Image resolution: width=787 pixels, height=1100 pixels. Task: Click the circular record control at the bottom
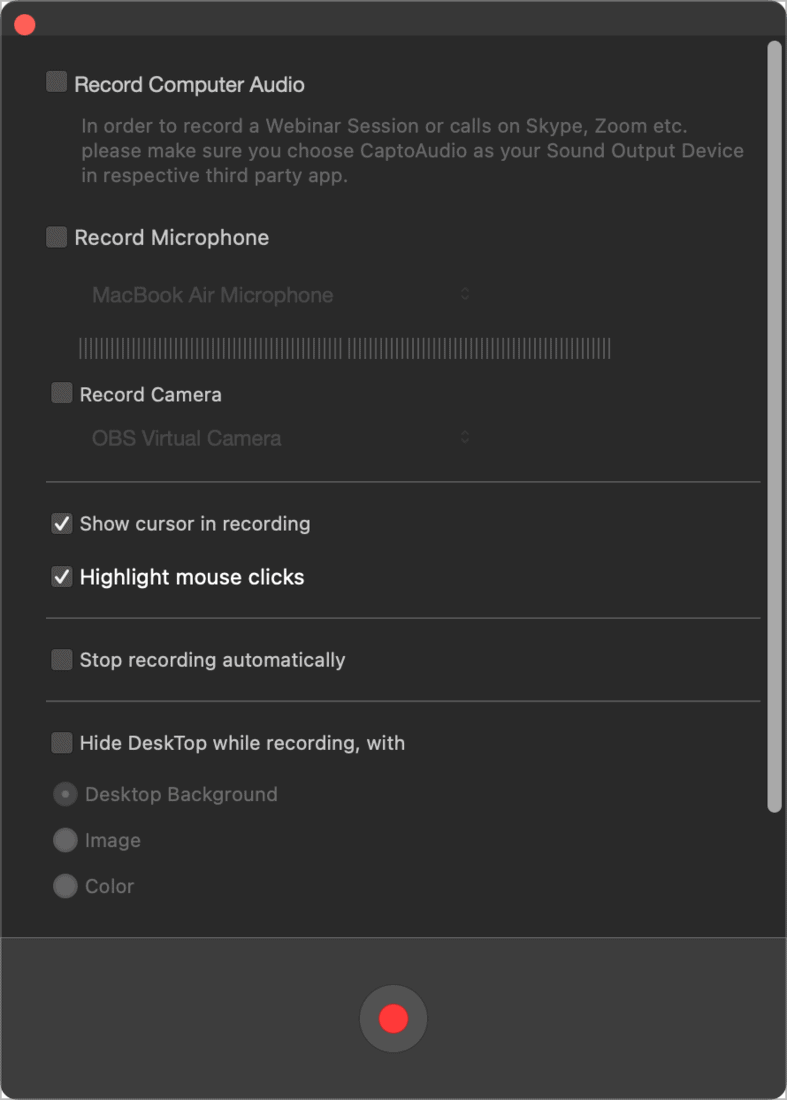(x=393, y=1018)
